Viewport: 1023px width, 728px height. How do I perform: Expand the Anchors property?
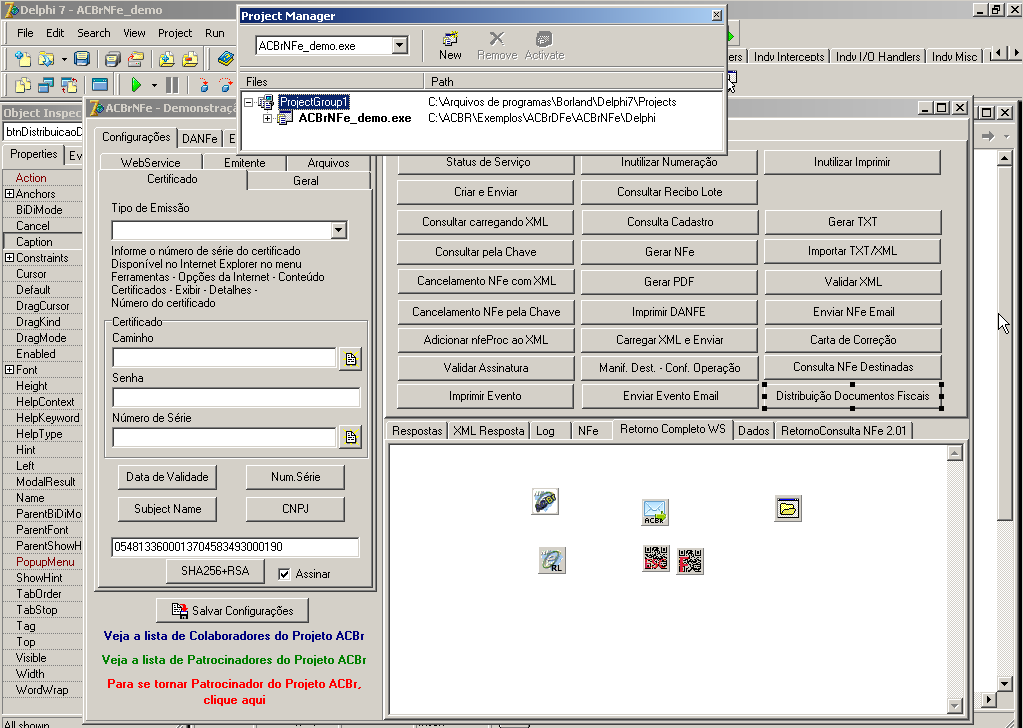click(x=9, y=194)
